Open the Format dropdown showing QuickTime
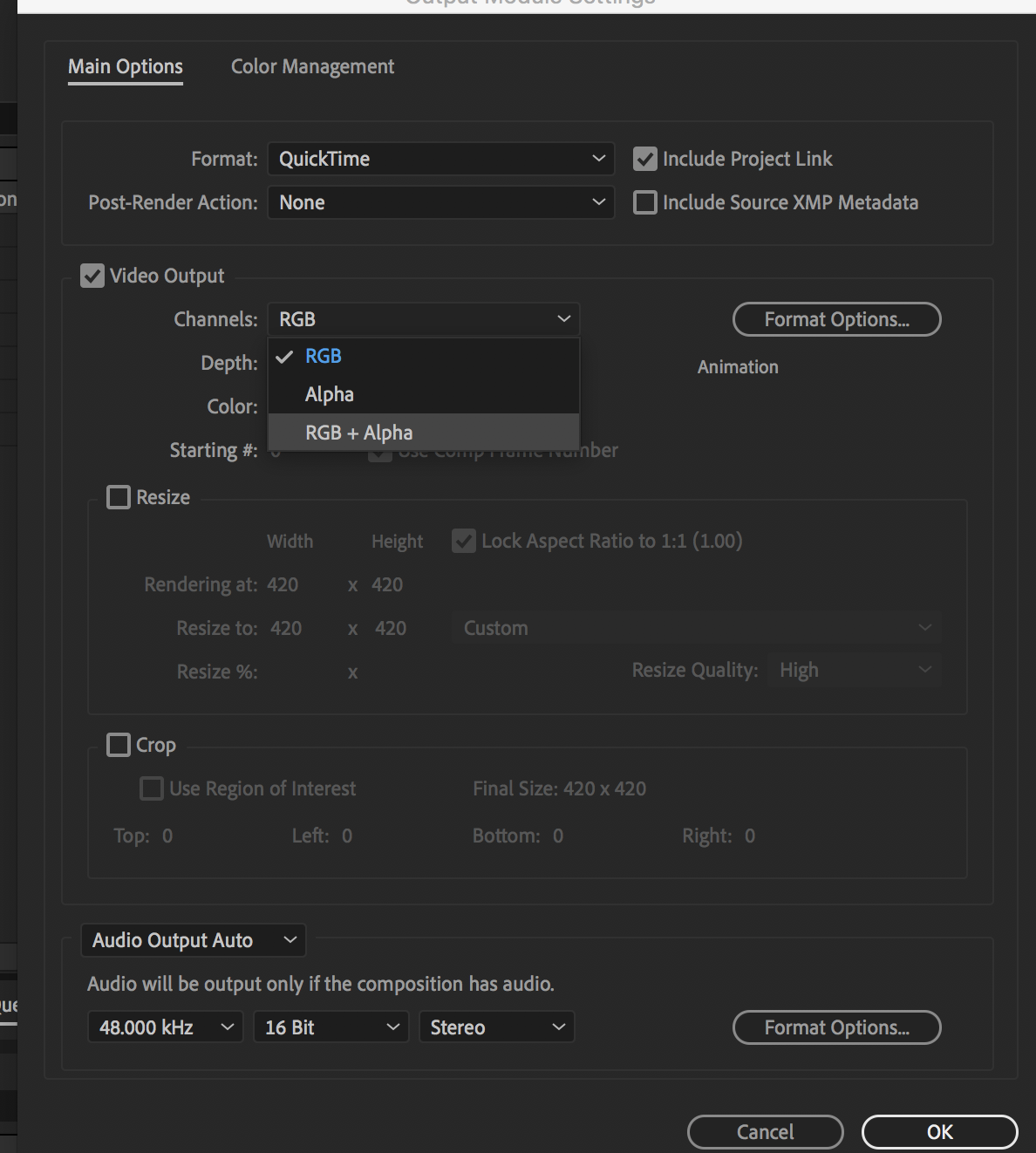1036x1153 pixels. [441, 159]
